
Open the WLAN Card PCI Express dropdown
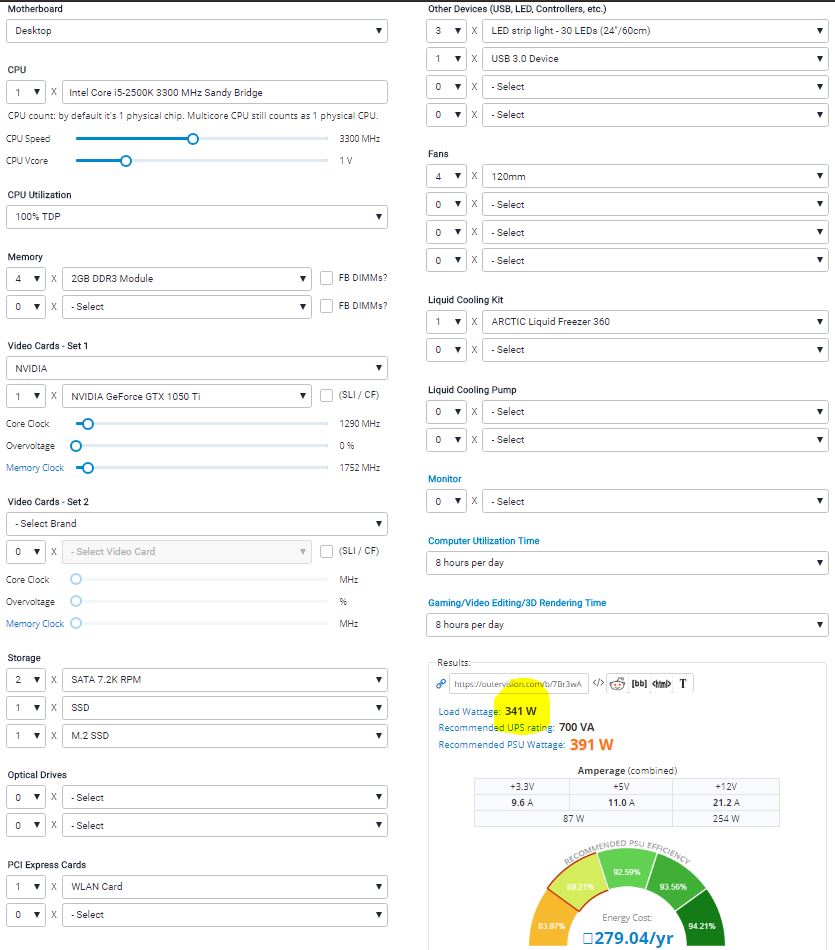point(224,887)
